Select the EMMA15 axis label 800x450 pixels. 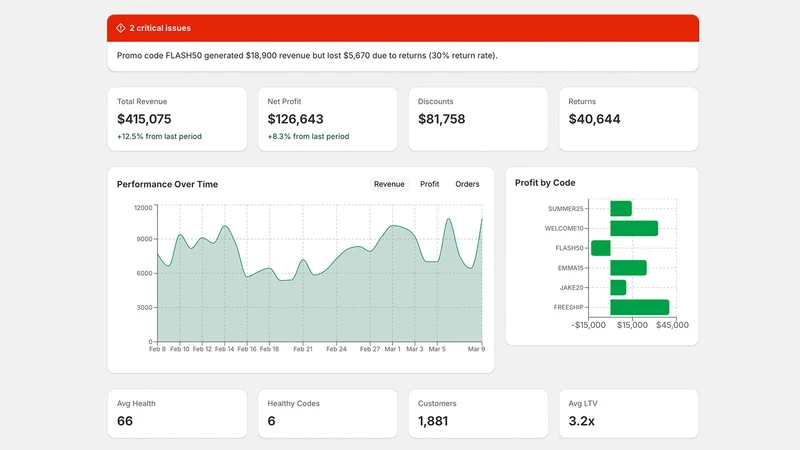point(570,268)
